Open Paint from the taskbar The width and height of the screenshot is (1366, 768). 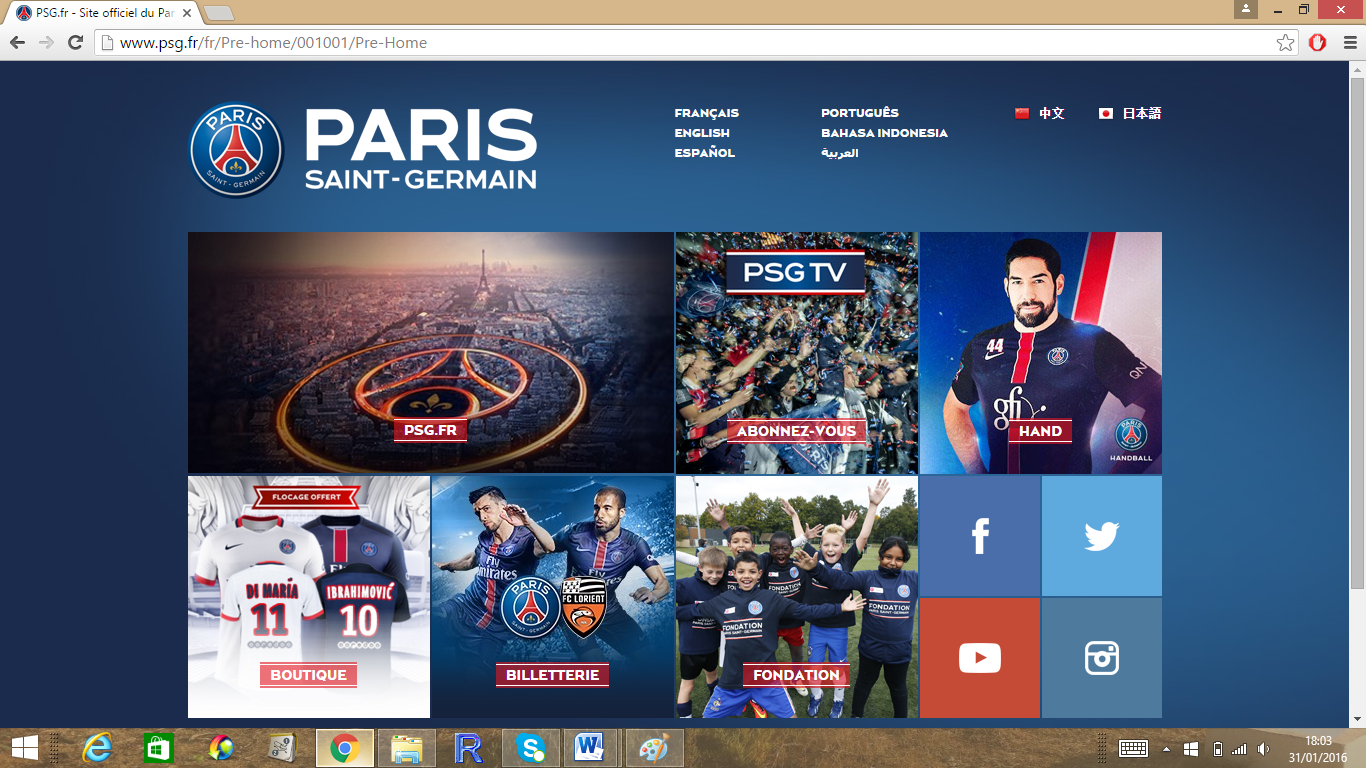(x=655, y=748)
